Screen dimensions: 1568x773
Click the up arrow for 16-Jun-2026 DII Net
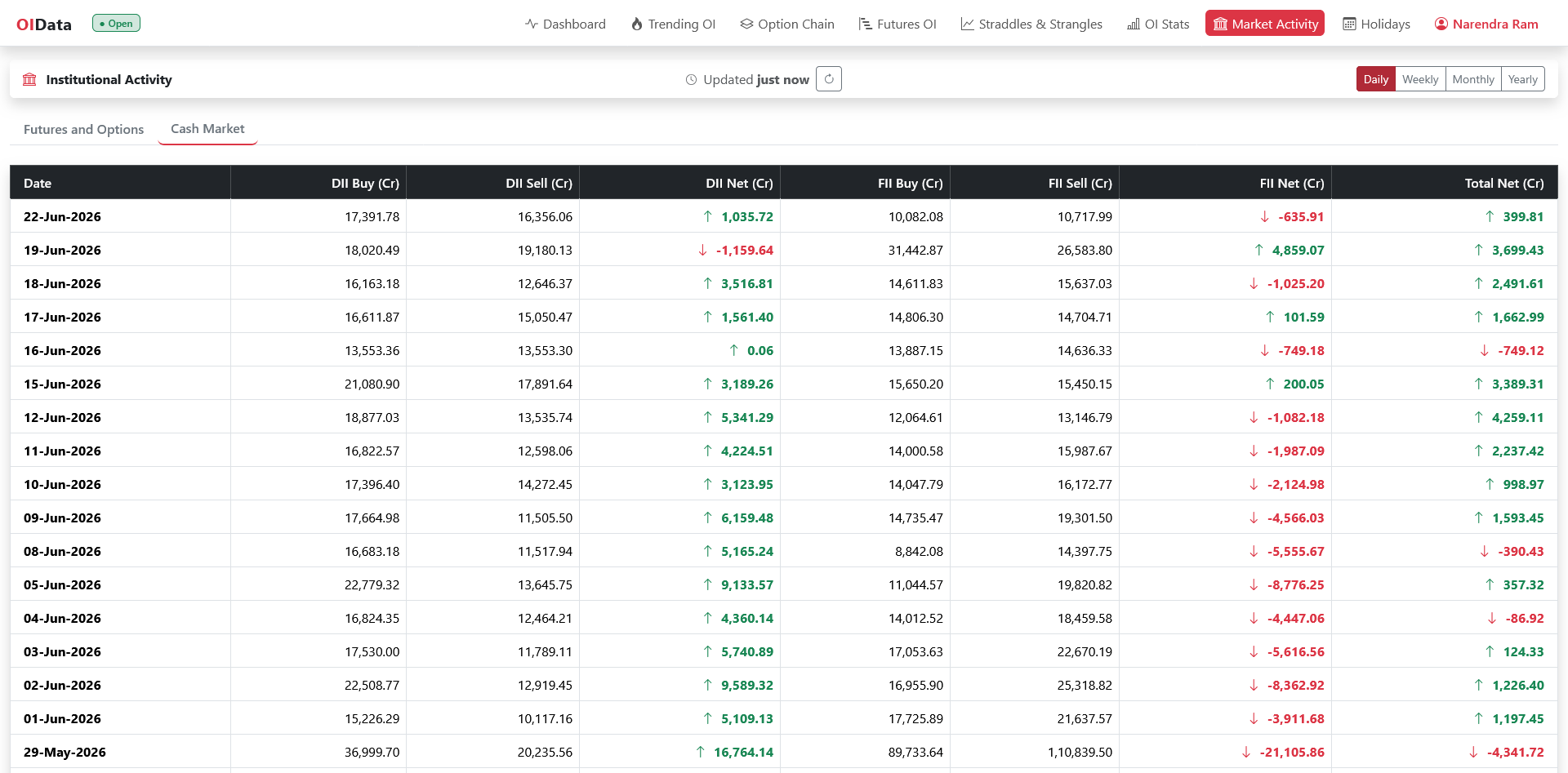coord(734,350)
